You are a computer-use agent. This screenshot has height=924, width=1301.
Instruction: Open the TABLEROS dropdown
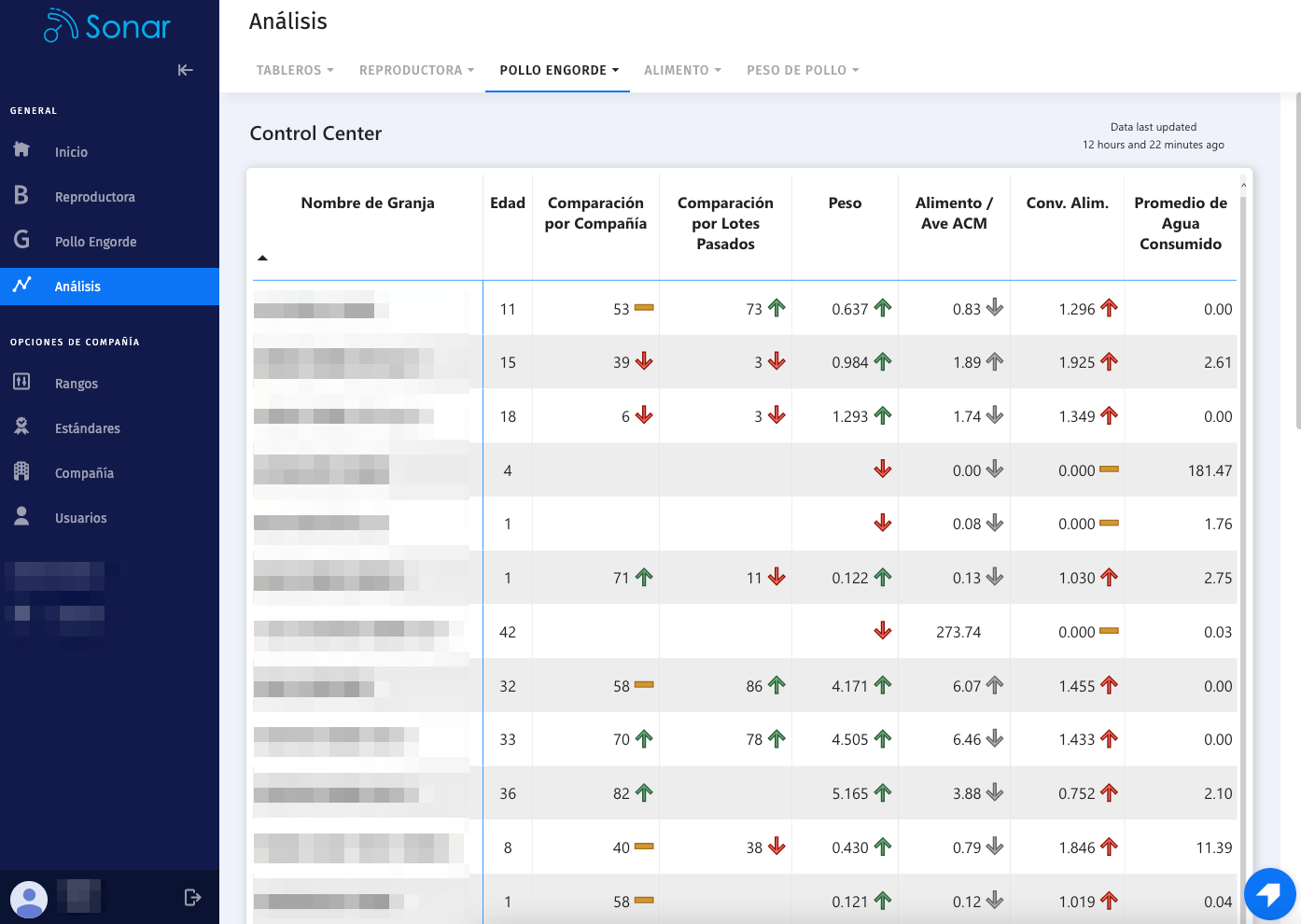coord(295,70)
